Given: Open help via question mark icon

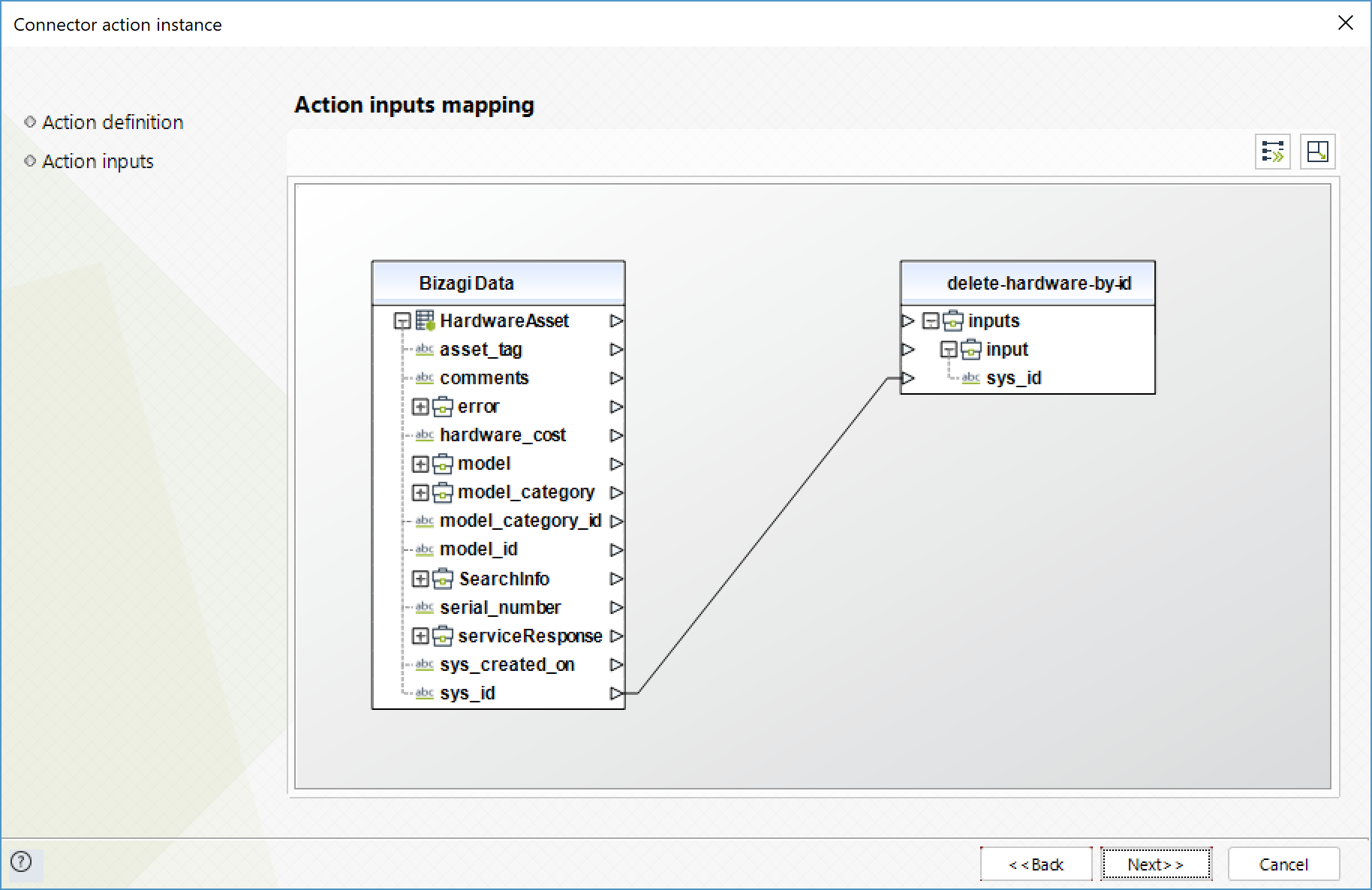Looking at the screenshot, I should [22, 861].
